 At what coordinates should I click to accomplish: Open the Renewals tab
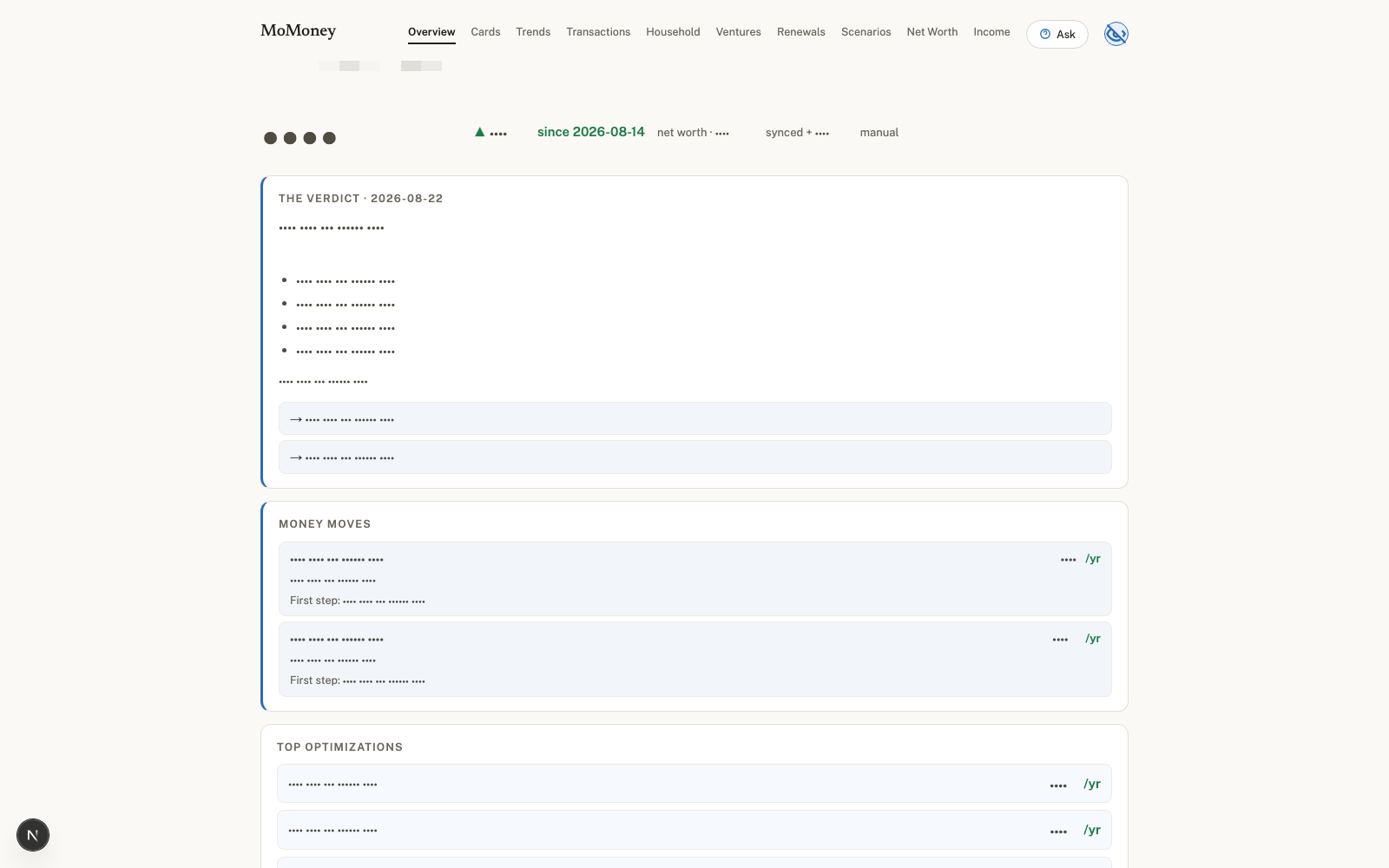[x=800, y=32]
